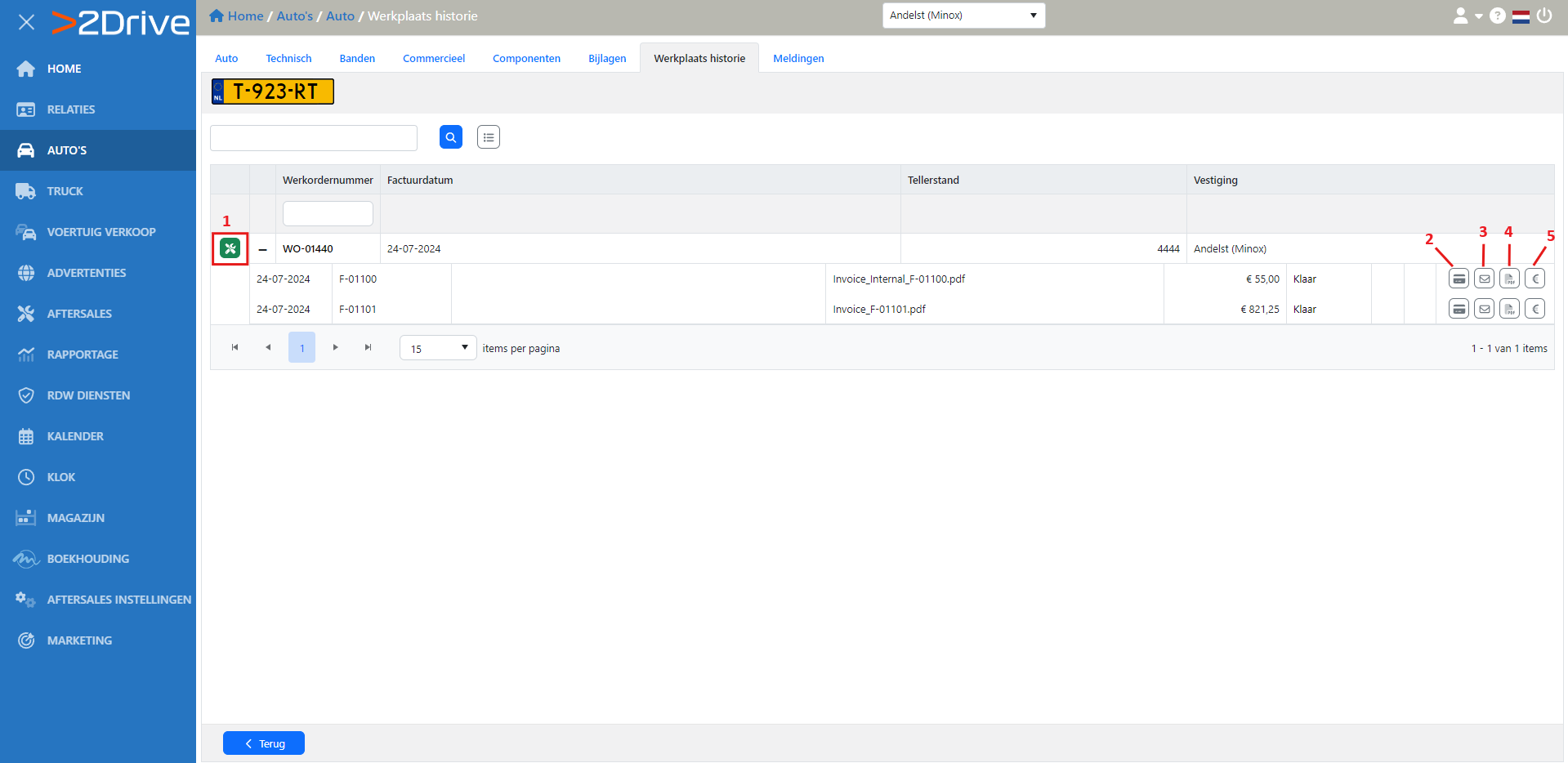Open the Meldingen tab
The height and width of the screenshot is (763, 1568).
(798, 59)
